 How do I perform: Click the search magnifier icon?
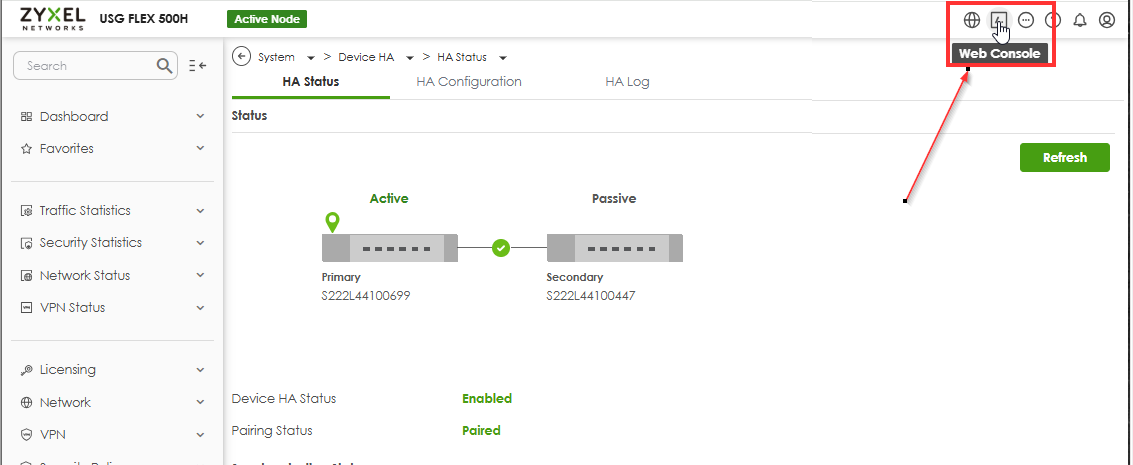(166, 66)
